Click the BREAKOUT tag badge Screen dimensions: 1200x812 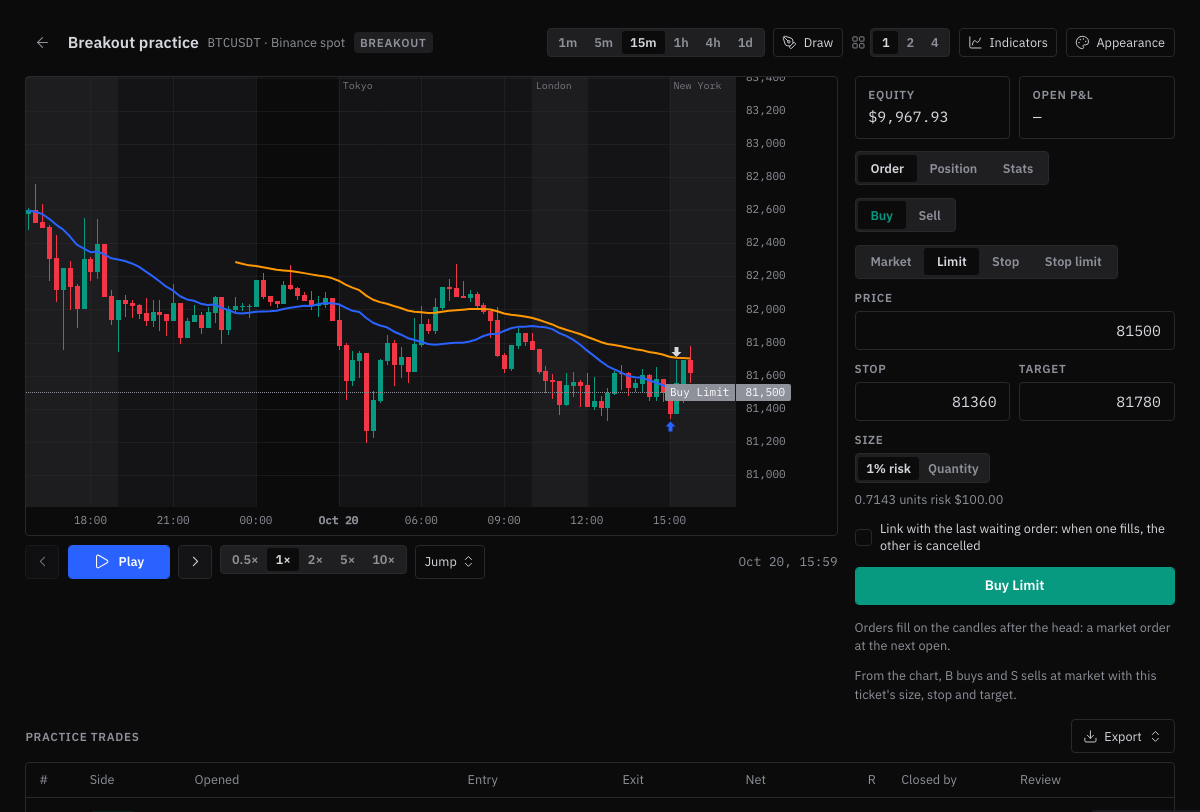pos(393,43)
